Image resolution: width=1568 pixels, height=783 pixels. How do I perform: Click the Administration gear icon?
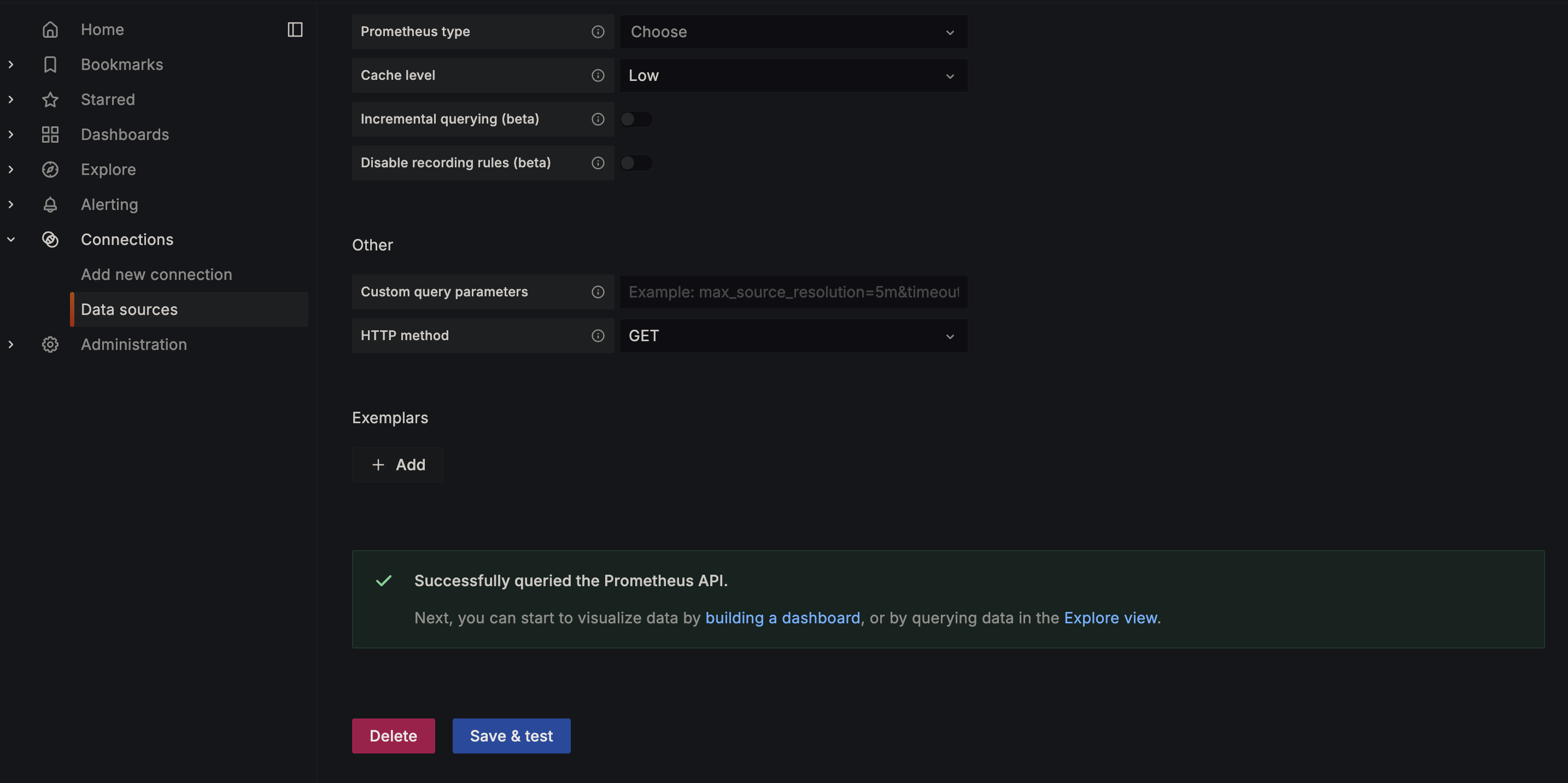pyautogui.click(x=50, y=344)
